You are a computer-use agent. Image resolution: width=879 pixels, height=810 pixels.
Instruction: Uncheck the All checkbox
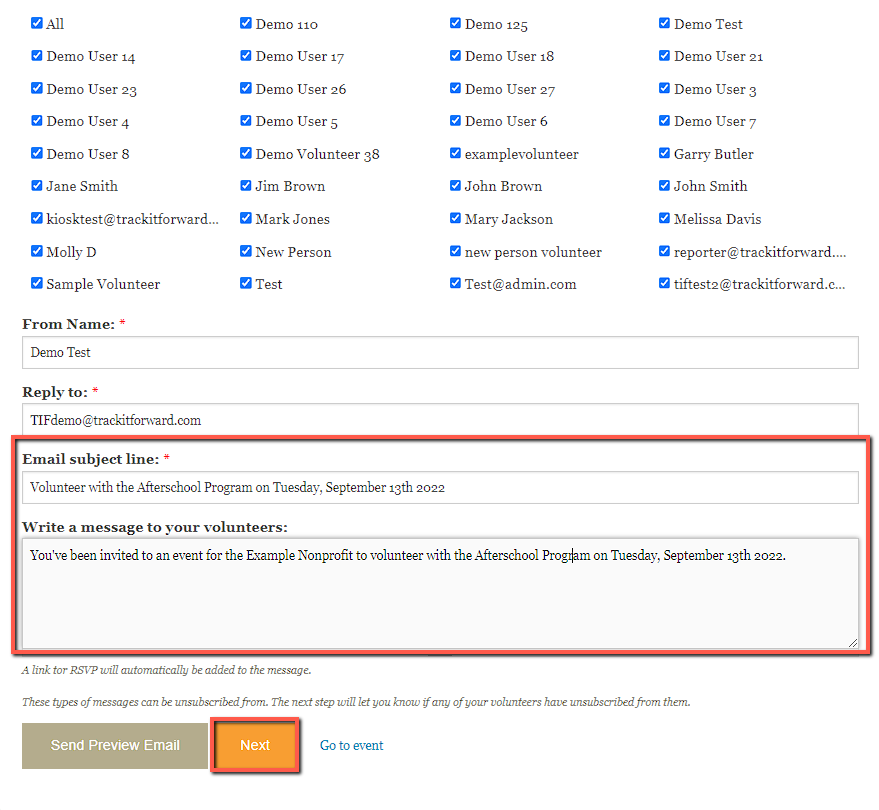(36, 23)
